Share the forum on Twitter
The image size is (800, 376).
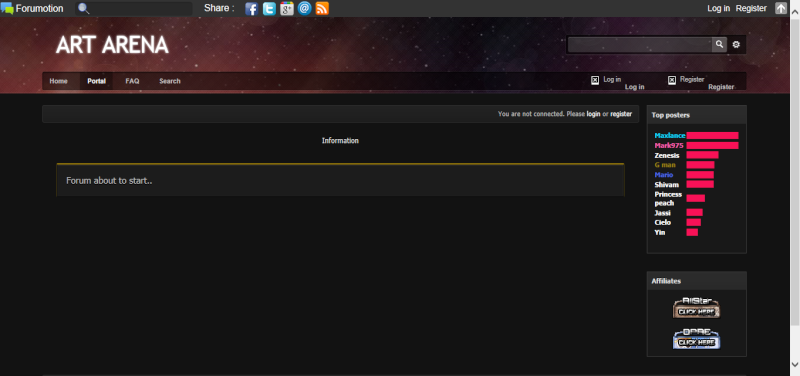(x=269, y=8)
